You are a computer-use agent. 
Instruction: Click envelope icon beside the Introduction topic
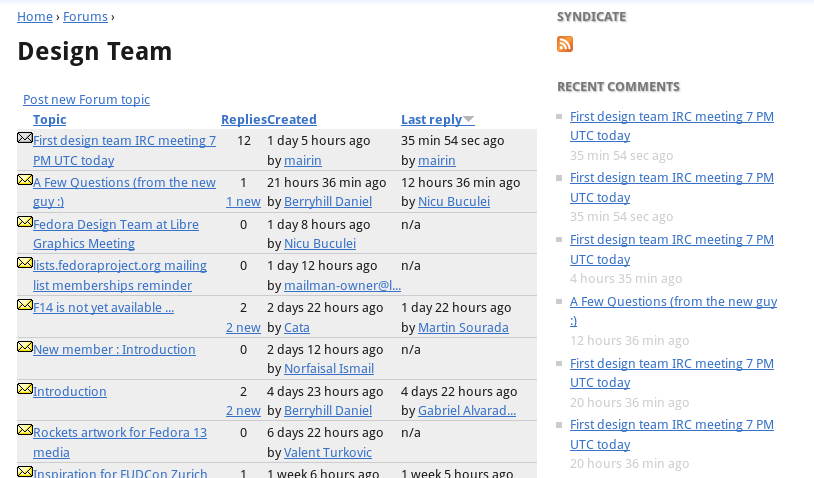pos(25,389)
